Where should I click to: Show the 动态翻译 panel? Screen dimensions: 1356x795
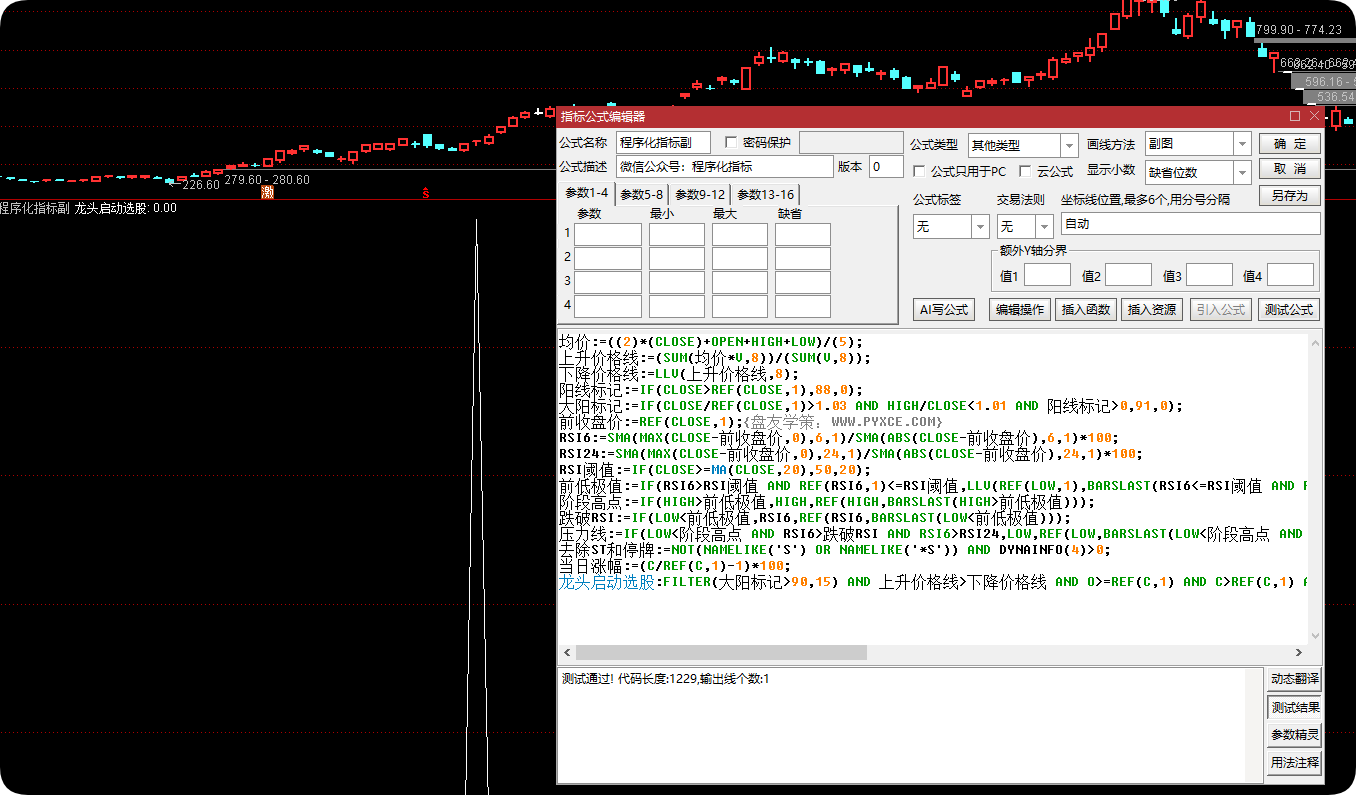(1294, 678)
